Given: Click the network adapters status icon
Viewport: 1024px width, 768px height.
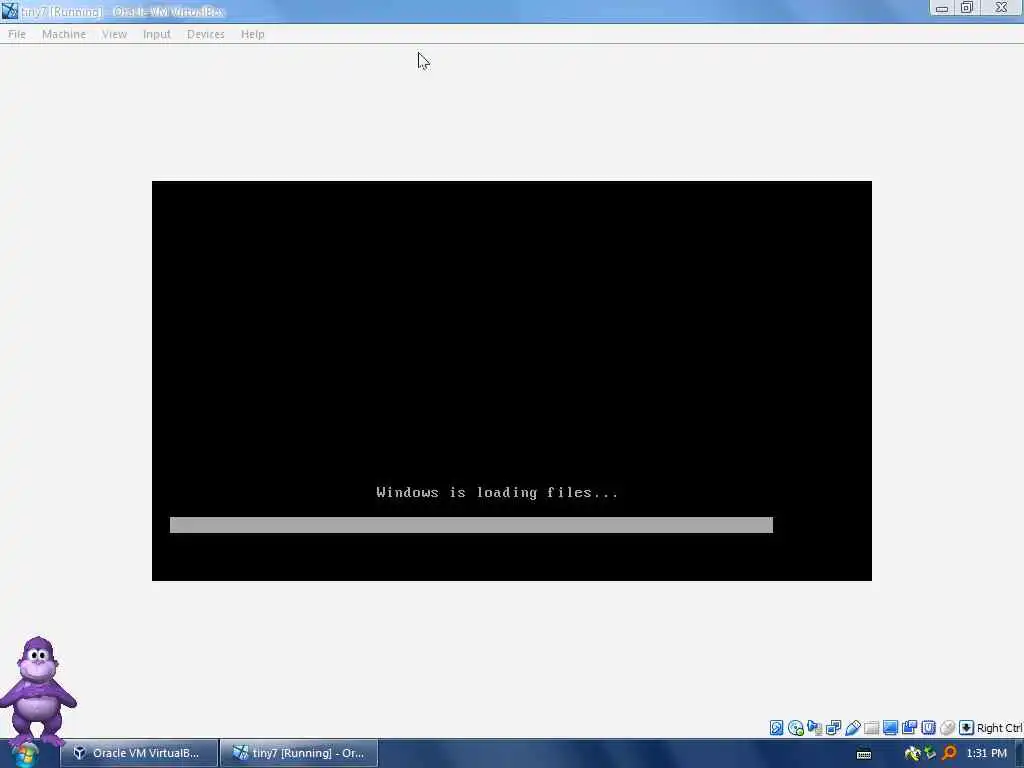Looking at the screenshot, I should click(x=814, y=728).
